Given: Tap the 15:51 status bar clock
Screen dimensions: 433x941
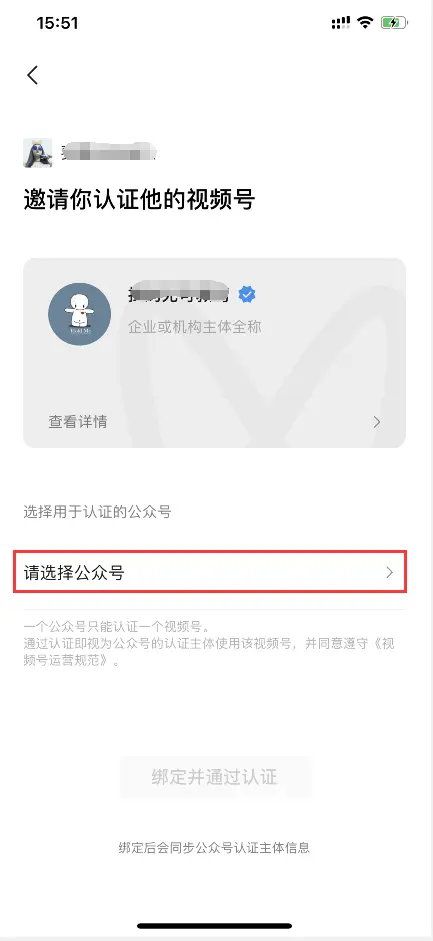Looking at the screenshot, I should (x=58, y=23).
